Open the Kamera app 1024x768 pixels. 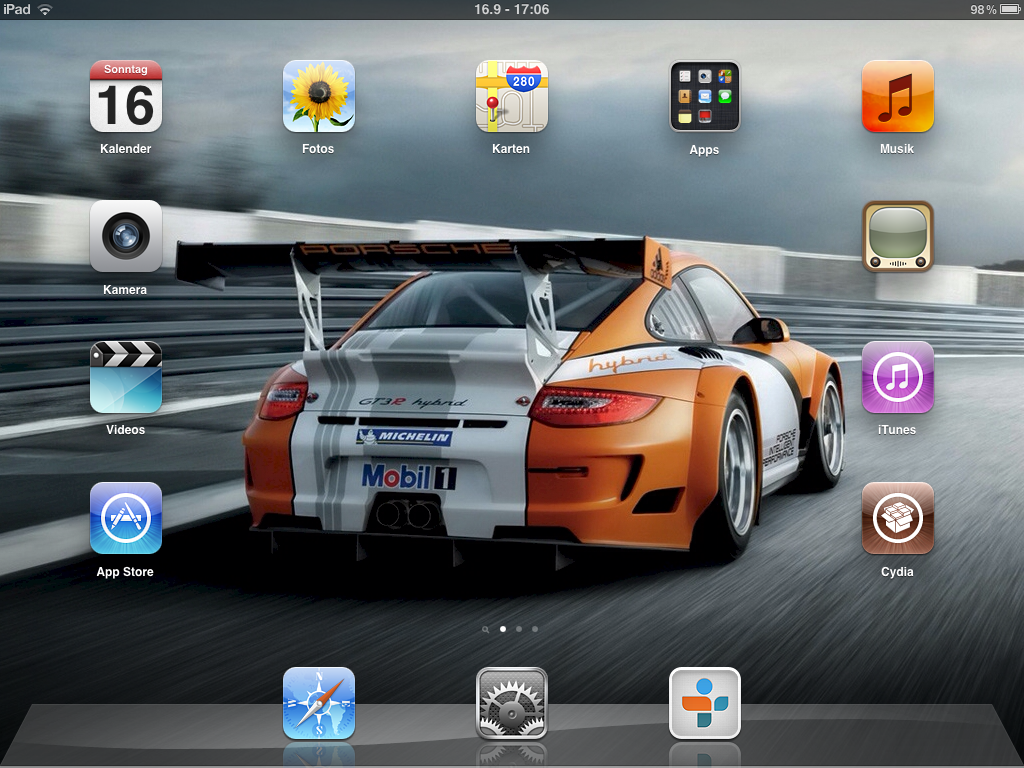[125, 236]
